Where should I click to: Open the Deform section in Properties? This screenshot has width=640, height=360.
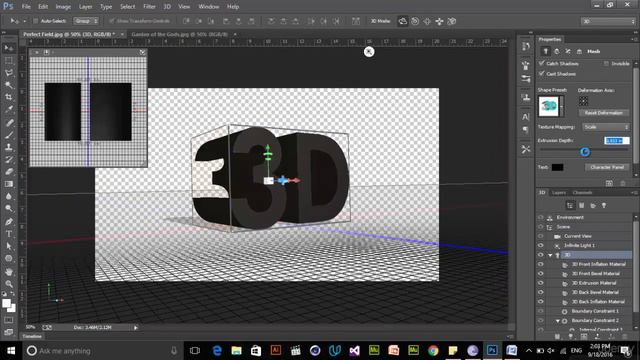[x=557, y=51]
